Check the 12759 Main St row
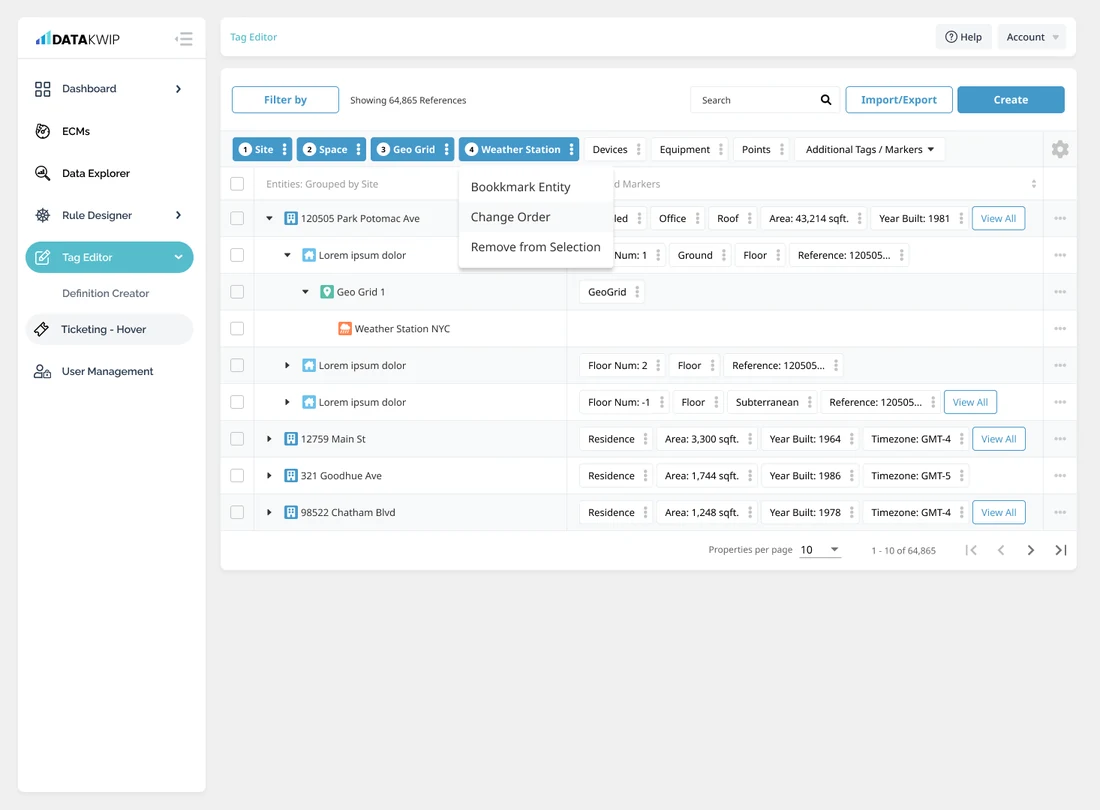Viewport: 1100px width, 810px height. [237, 439]
